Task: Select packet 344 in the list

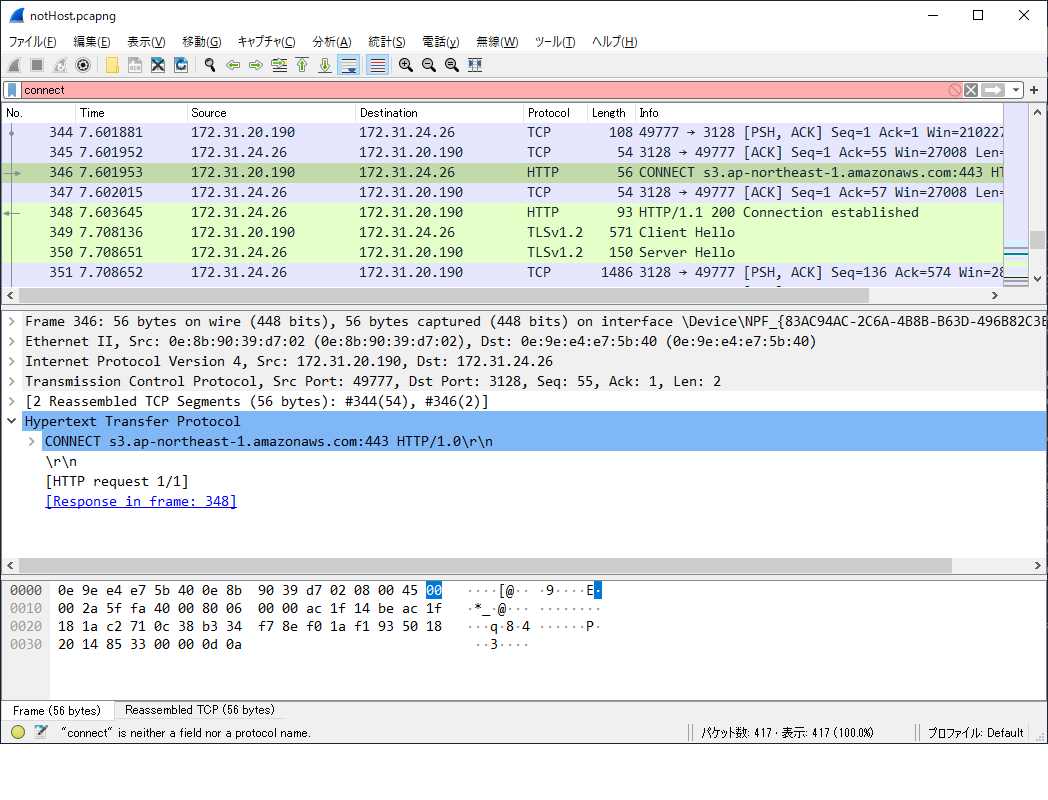Action: tap(503, 132)
